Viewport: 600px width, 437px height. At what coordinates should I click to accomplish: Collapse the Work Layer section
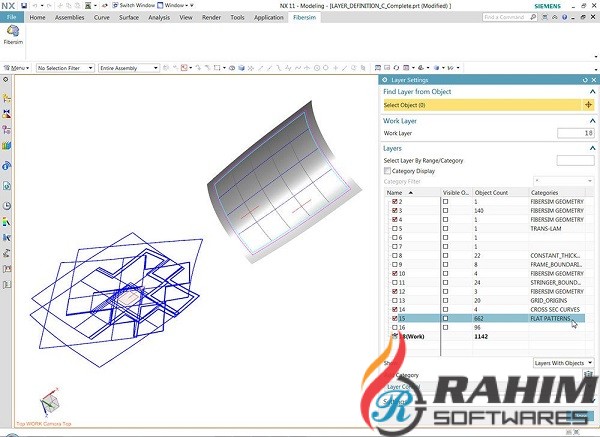pyautogui.click(x=592, y=121)
